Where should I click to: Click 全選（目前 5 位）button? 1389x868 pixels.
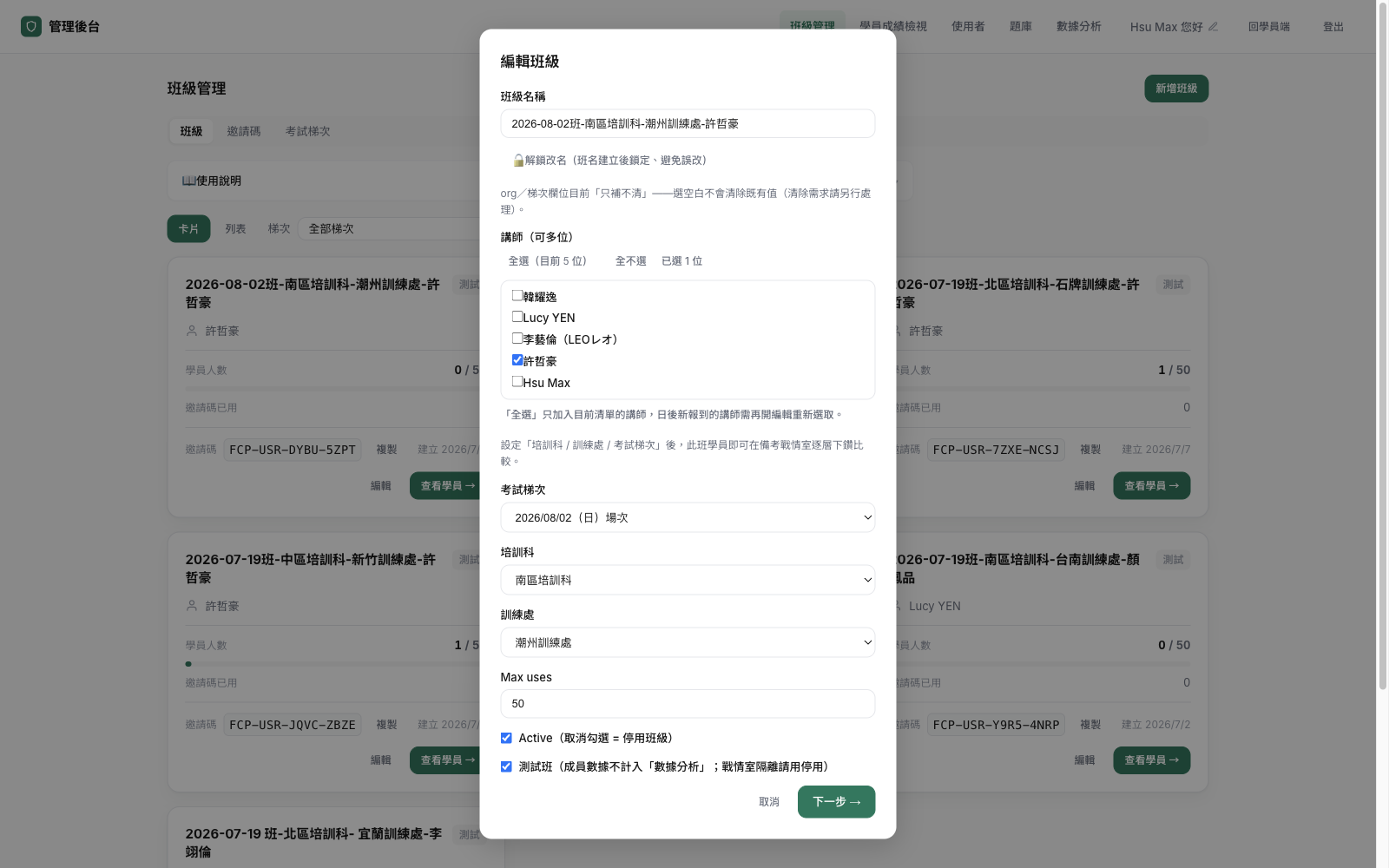pos(548,261)
